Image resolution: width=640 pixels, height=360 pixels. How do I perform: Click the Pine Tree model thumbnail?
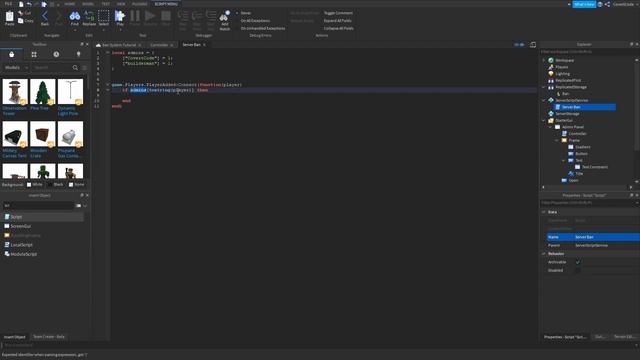click(42, 92)
